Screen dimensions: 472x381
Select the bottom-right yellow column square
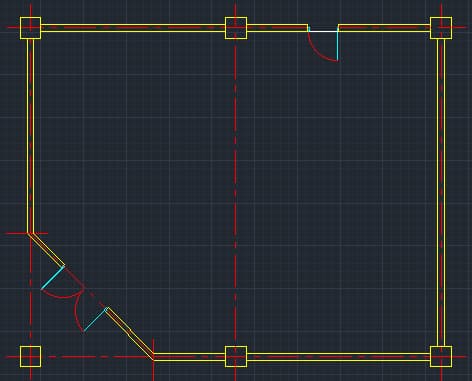[441, 357]
